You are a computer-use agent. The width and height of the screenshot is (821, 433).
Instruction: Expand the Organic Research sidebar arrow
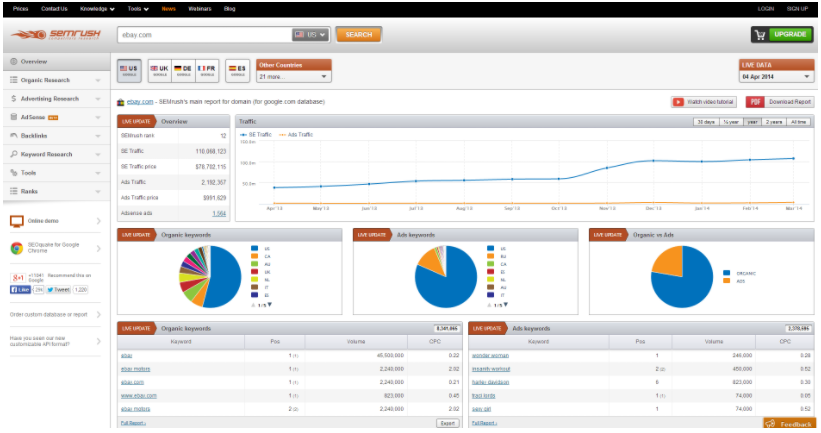(x=98, y=81)
